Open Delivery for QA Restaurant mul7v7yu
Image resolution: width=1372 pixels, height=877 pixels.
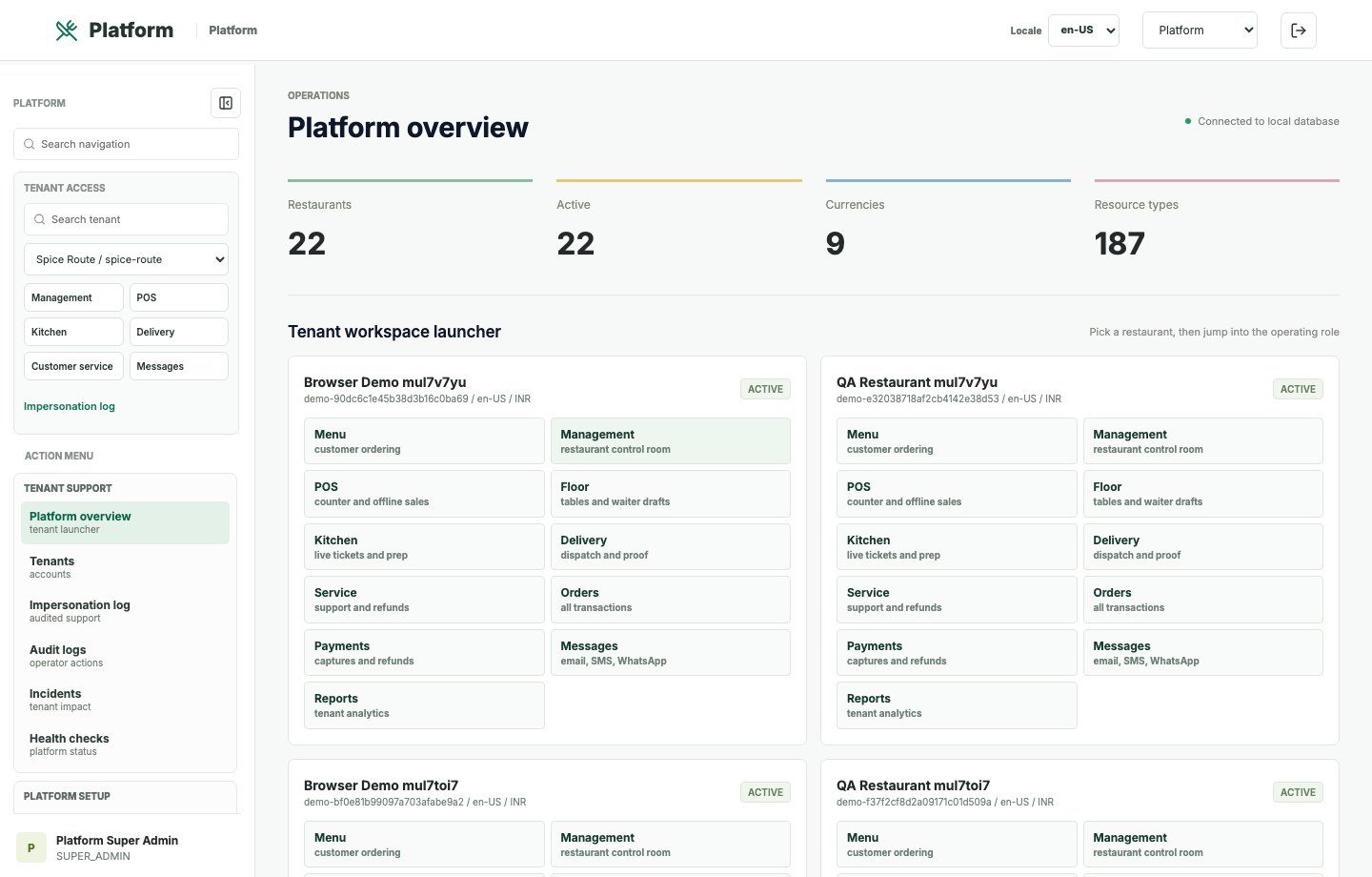pyautogui.click(x=1203, y=547)
